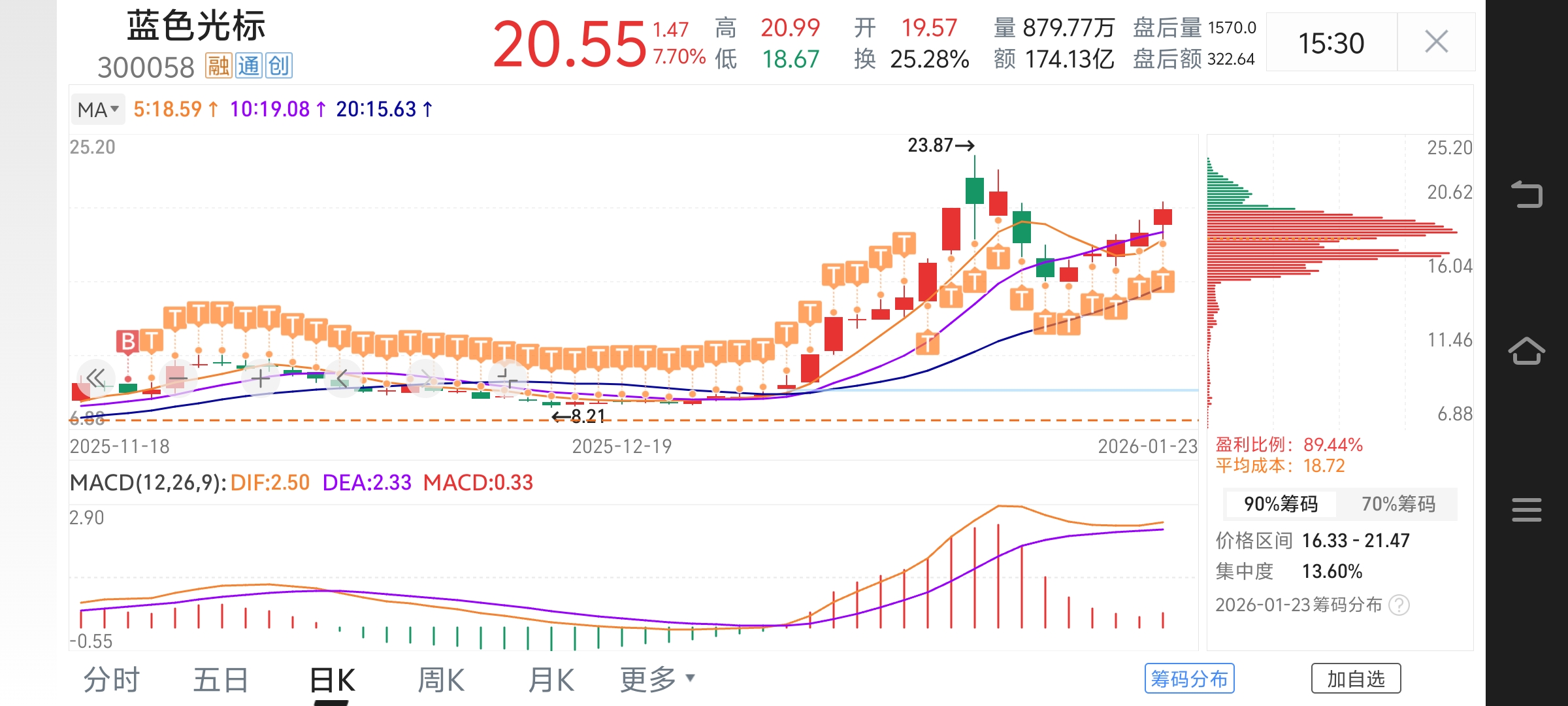Select the 70%筹码 option
Image resolution: width=1568 pixels, height=706 pixels.
point(1398,504)
